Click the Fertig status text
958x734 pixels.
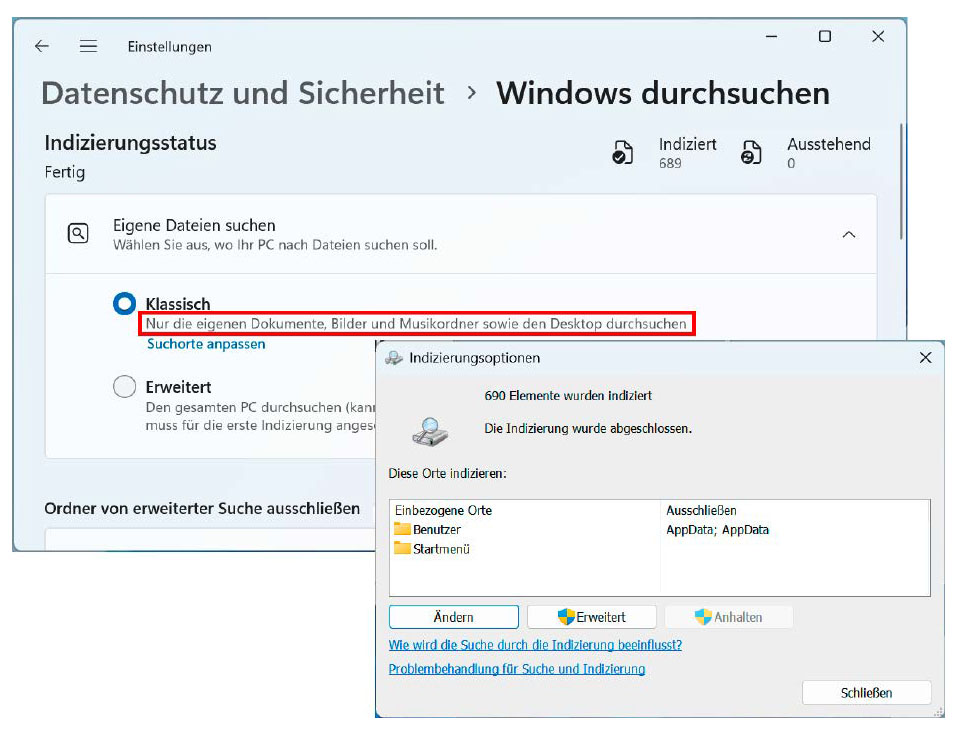click(65, 172)
